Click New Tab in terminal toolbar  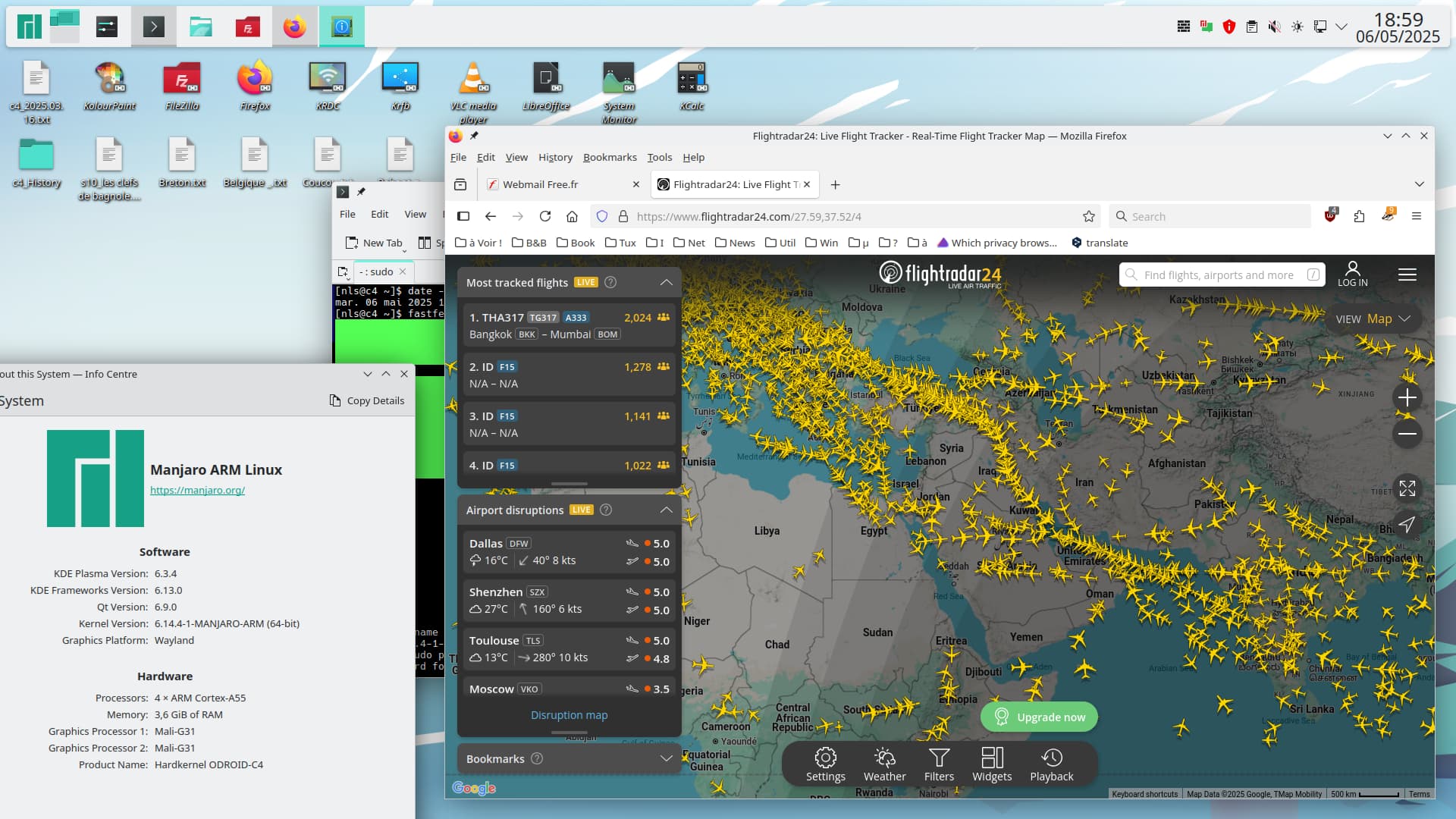click(x=374, y=243)
